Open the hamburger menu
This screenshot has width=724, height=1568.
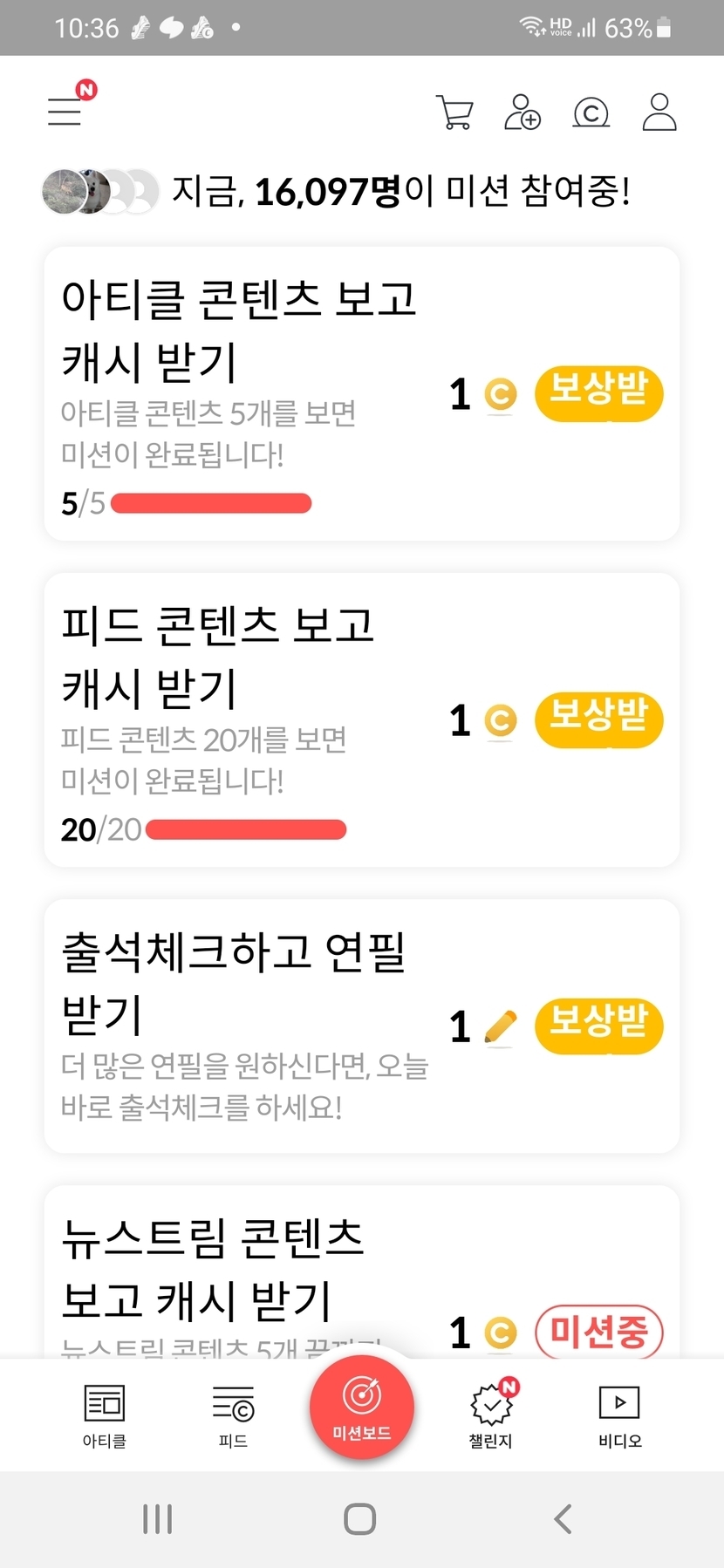coord(65,111)
